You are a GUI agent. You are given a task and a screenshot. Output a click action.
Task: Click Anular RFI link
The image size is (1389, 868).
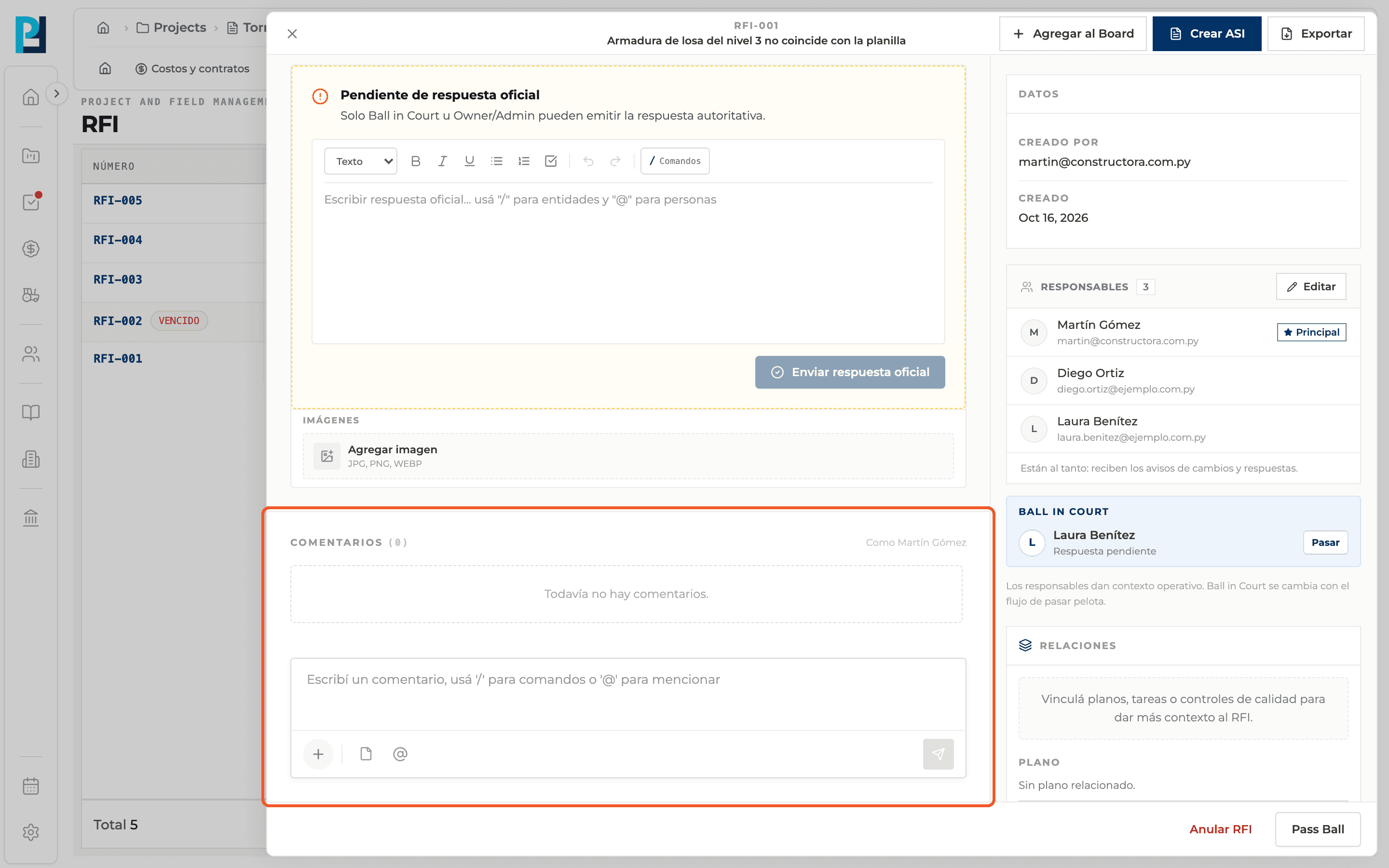(1220, 829)
